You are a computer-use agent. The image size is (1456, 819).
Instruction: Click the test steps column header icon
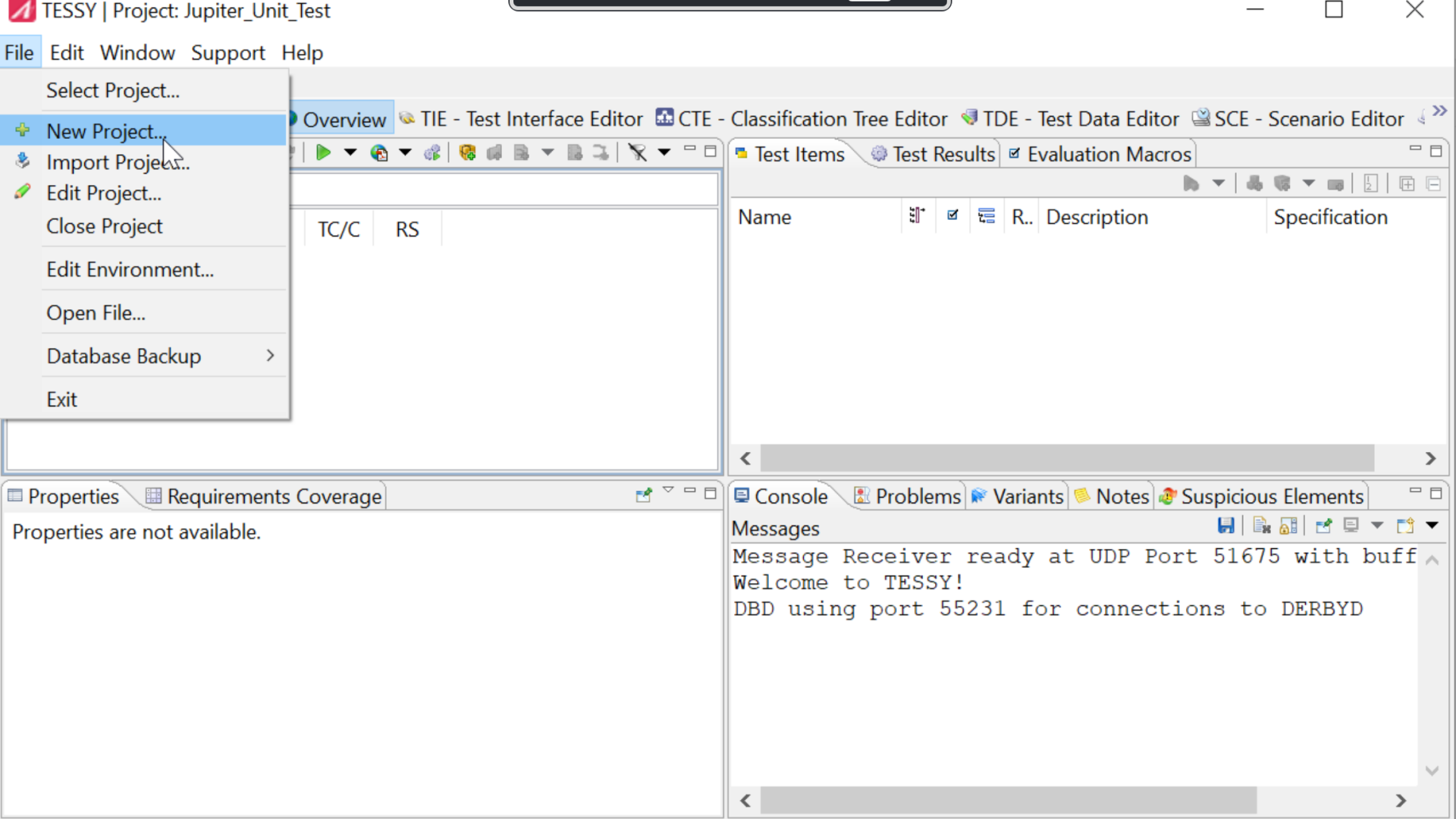click(917, 216)
